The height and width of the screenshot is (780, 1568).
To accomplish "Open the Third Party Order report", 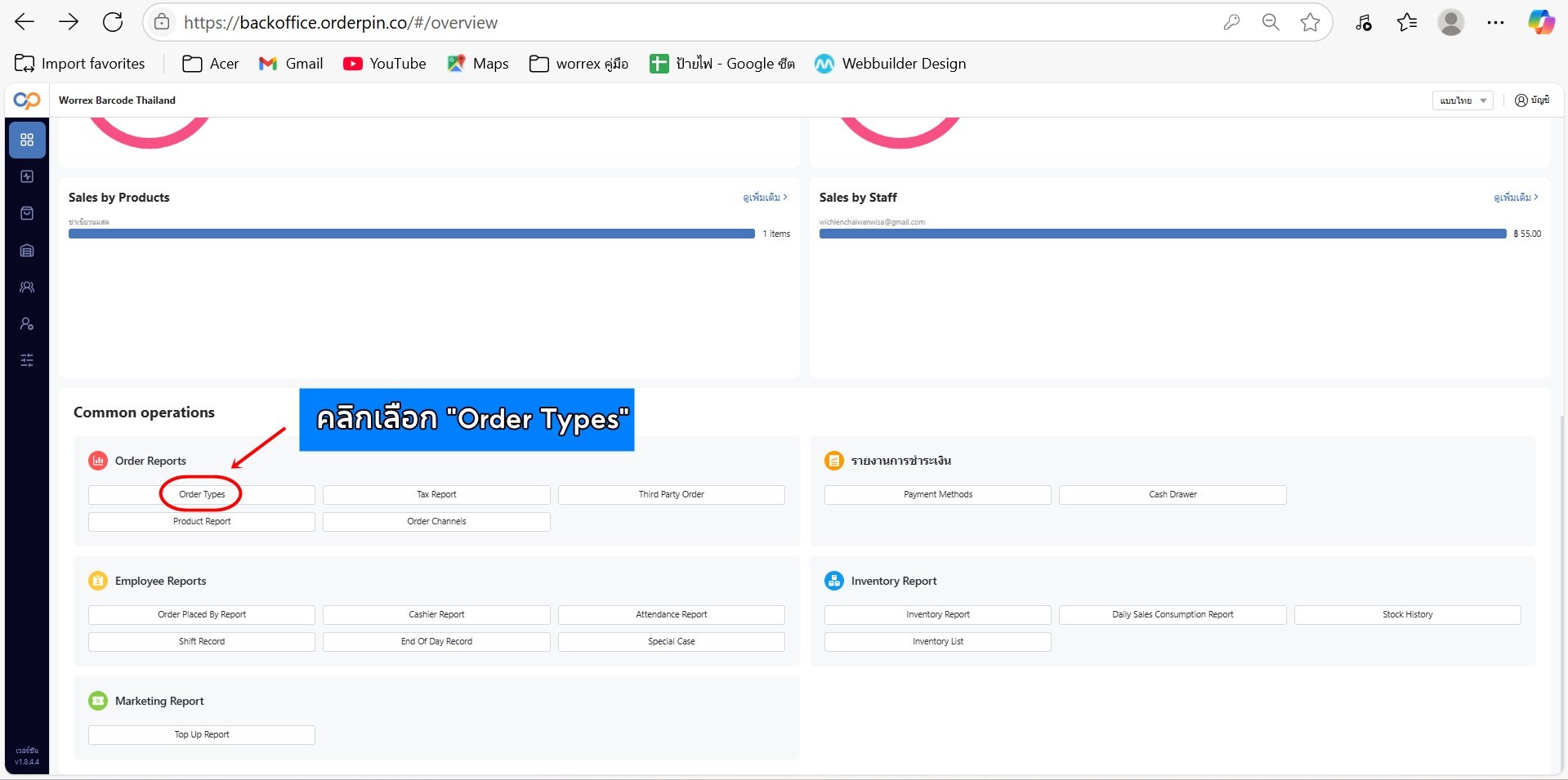I will point(672,494).
